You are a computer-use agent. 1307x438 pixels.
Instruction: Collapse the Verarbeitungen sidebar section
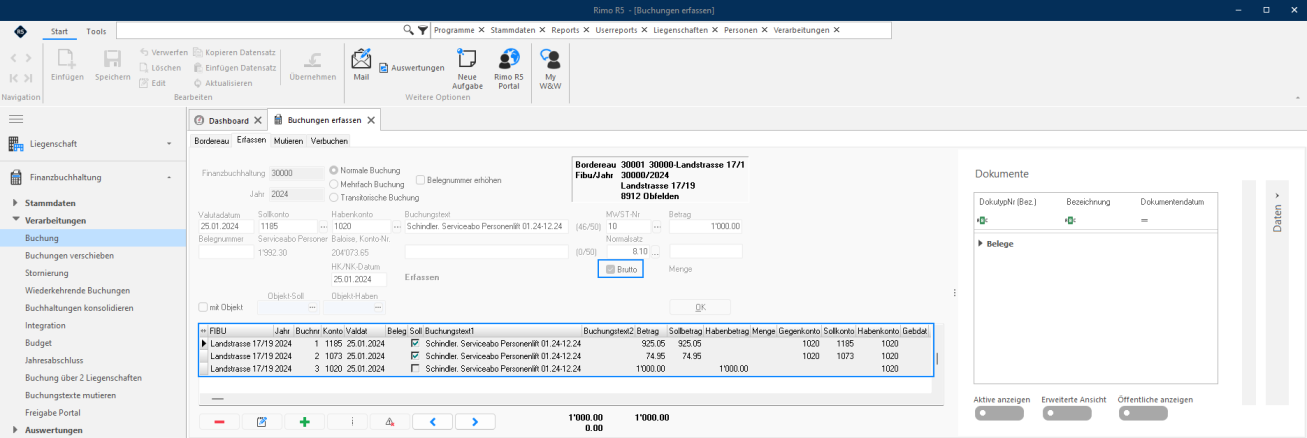tap(16, 220)
